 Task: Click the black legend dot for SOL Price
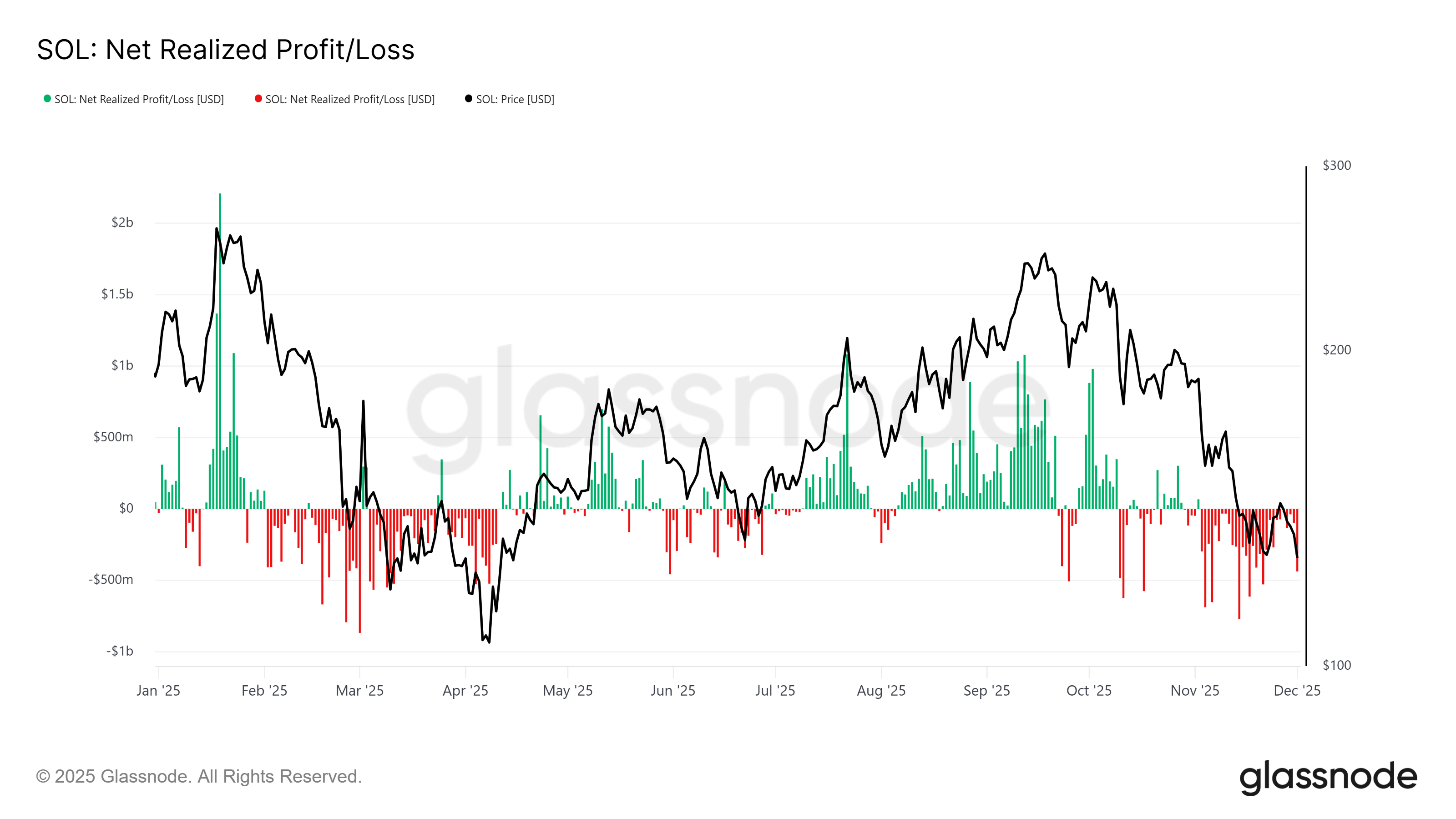(x=469, y=99)
